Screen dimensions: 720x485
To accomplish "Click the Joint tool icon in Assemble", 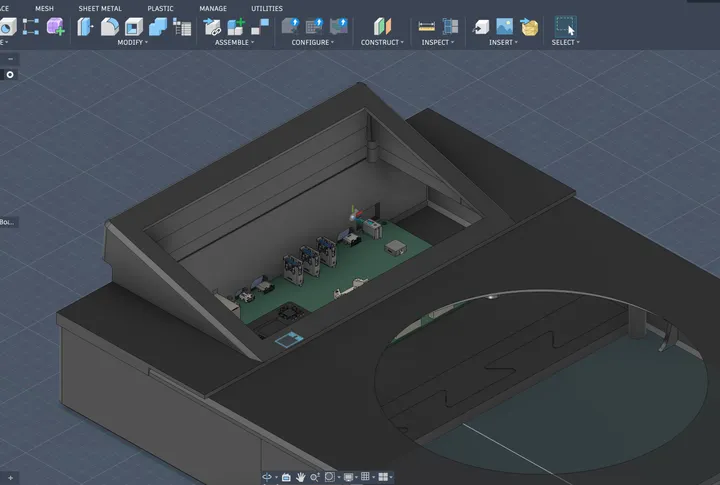I will click(212, 27).
